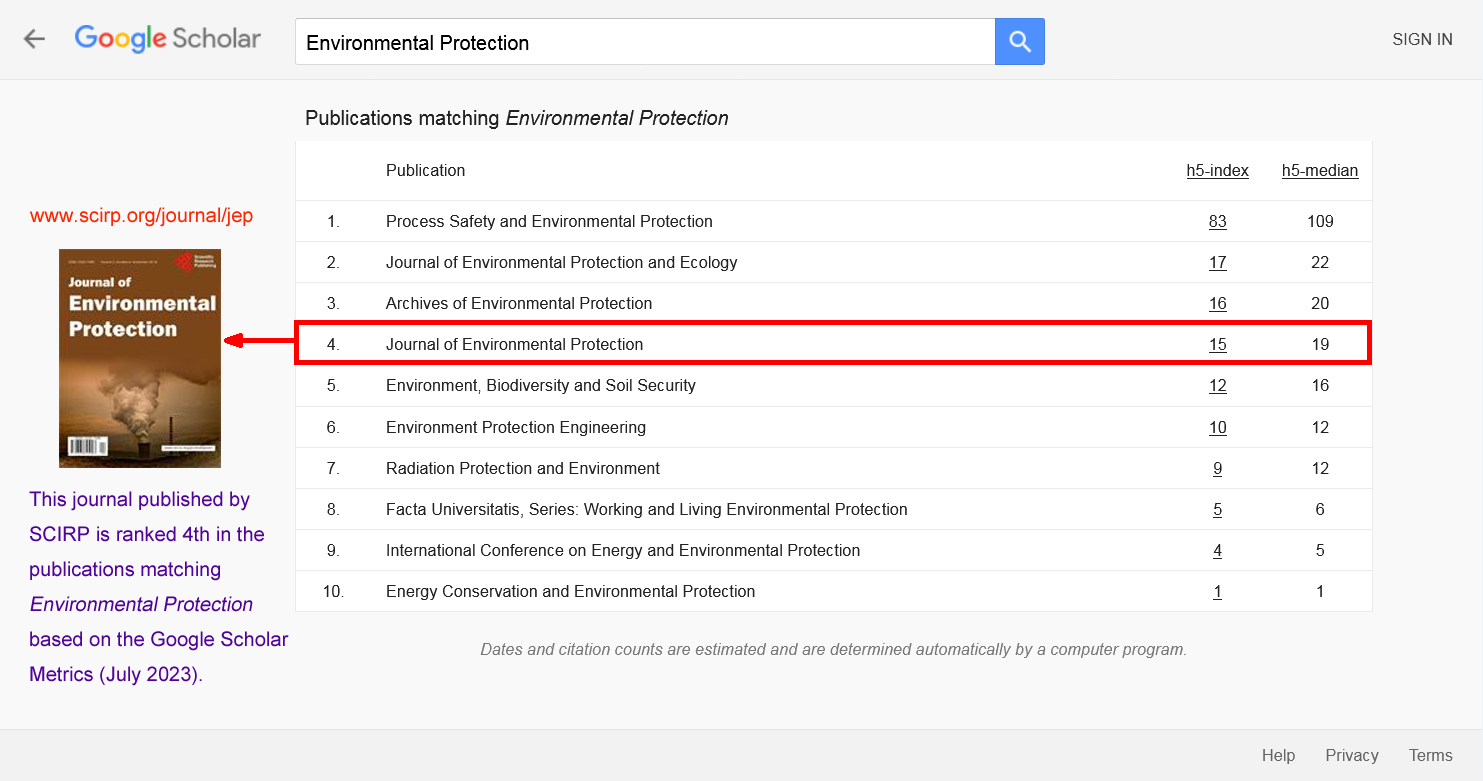The image size is (1483, 781).
Task: Click the blue search magnifier button
Action: coord(1019,41)
